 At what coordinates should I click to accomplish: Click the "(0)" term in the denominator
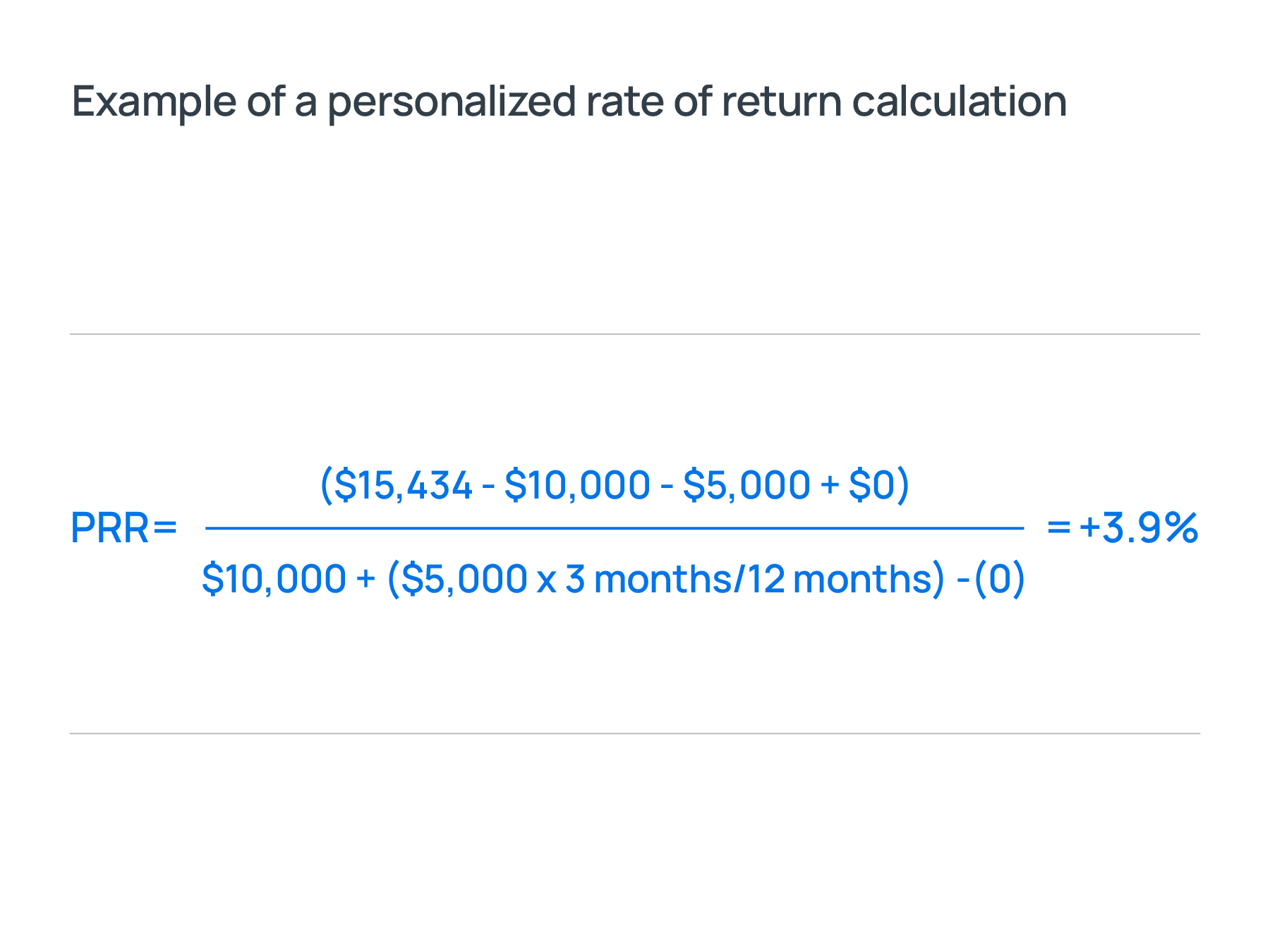(x=999, y=579)
